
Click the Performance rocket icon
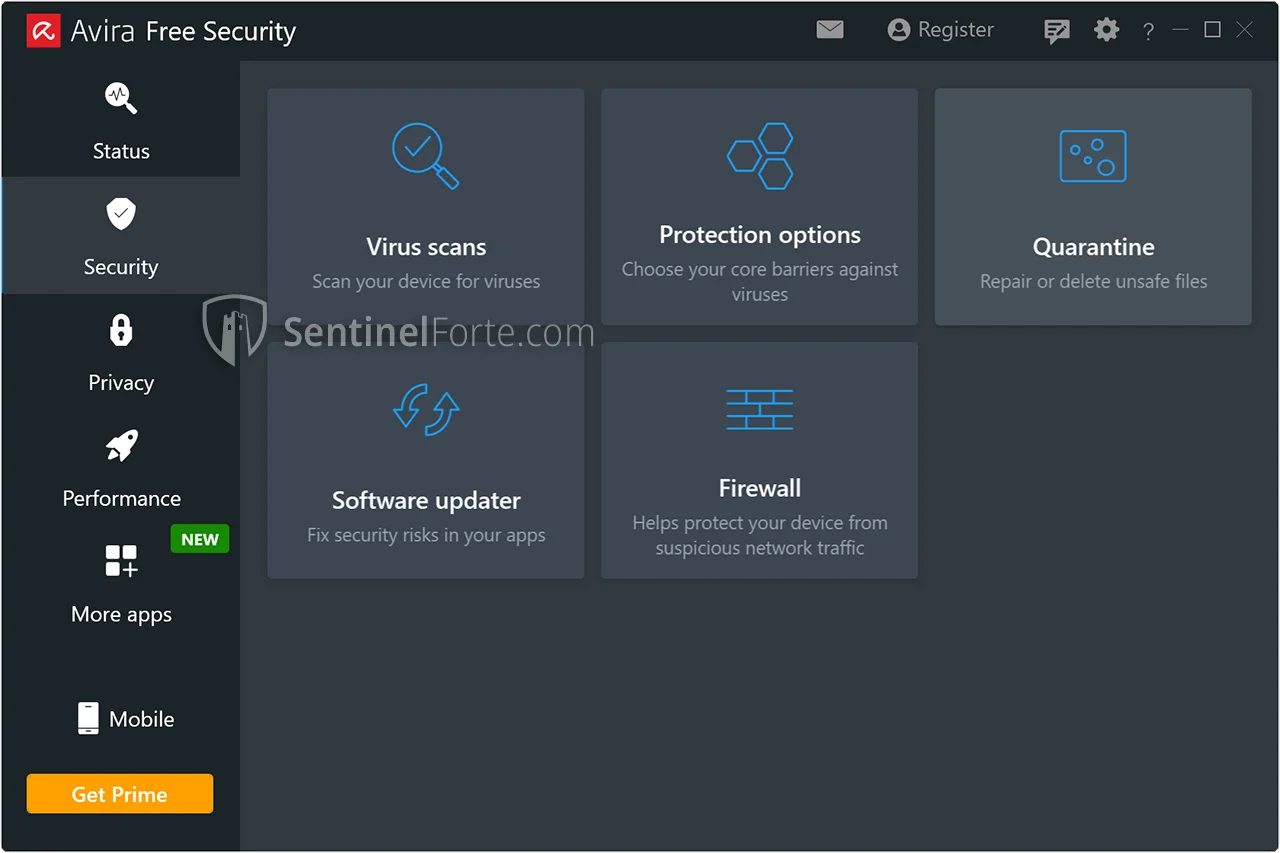[121, 446]
